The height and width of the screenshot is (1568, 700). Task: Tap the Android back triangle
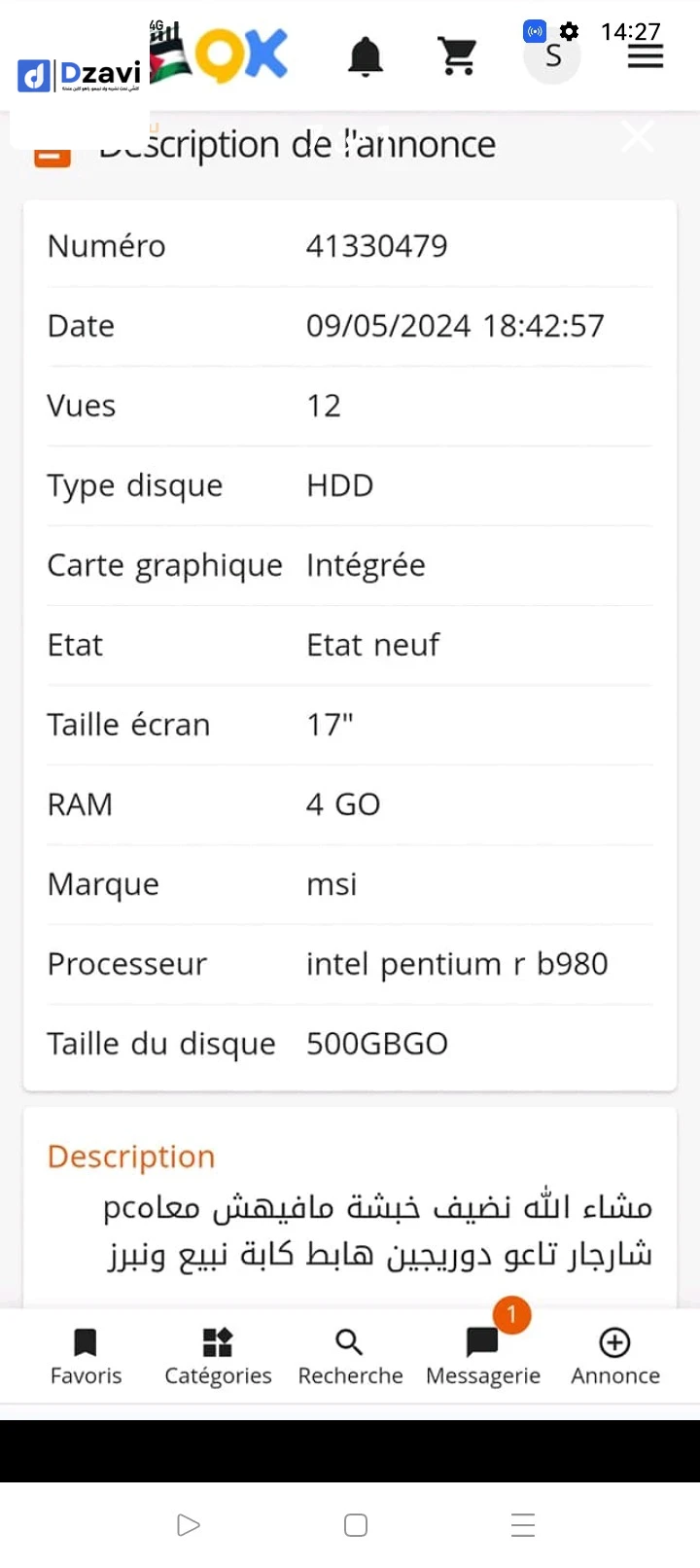tap(189, 1524)
